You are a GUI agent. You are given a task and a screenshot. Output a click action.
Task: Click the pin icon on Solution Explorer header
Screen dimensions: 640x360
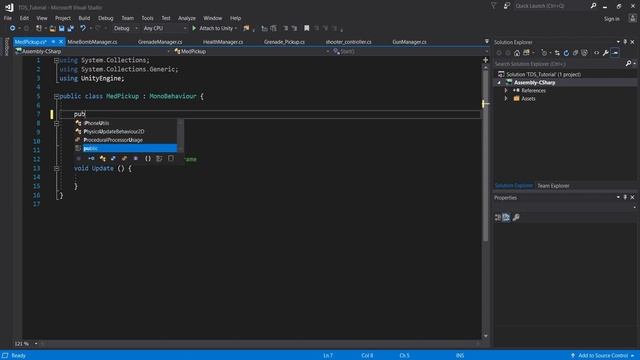click(x=625, y=42)
